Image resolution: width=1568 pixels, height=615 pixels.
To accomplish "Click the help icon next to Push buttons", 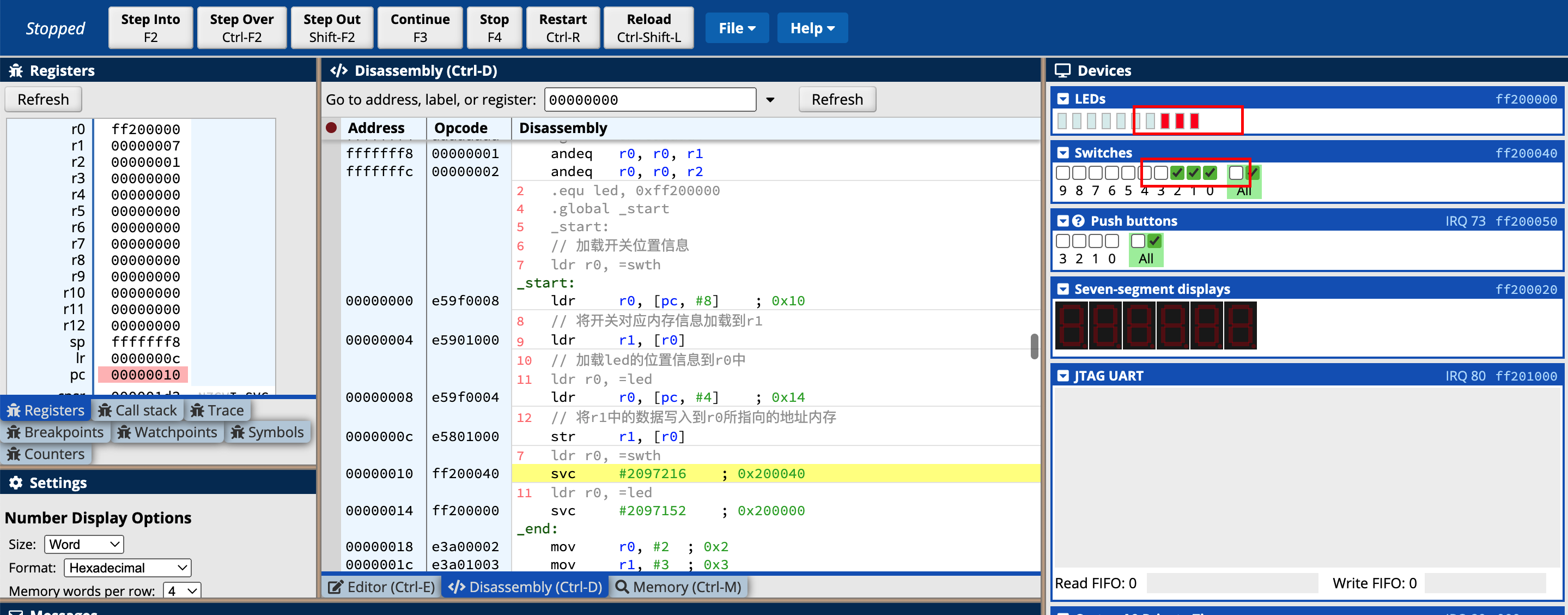I will 1078,221.
